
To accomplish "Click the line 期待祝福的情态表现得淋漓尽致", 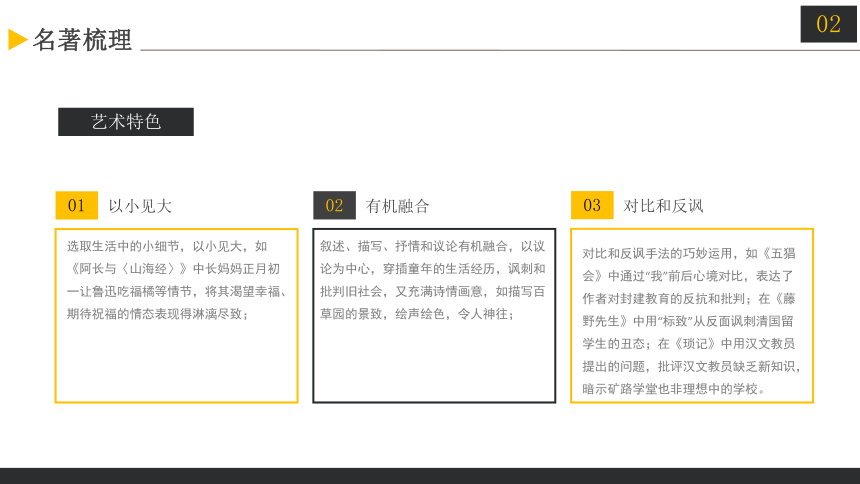I will 158,314.
